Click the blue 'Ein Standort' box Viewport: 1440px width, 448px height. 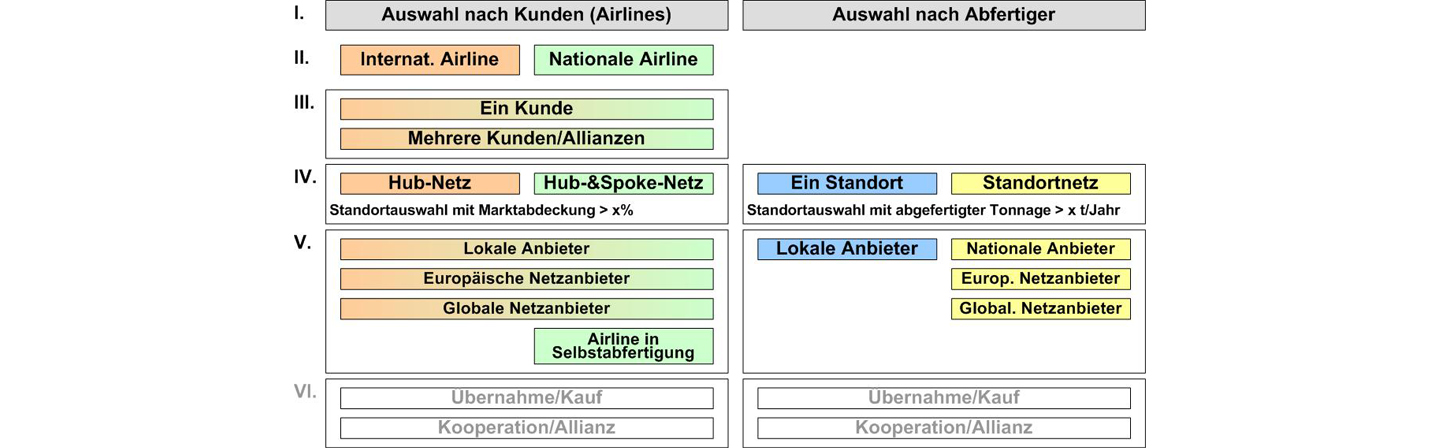(x=847, y=184)
